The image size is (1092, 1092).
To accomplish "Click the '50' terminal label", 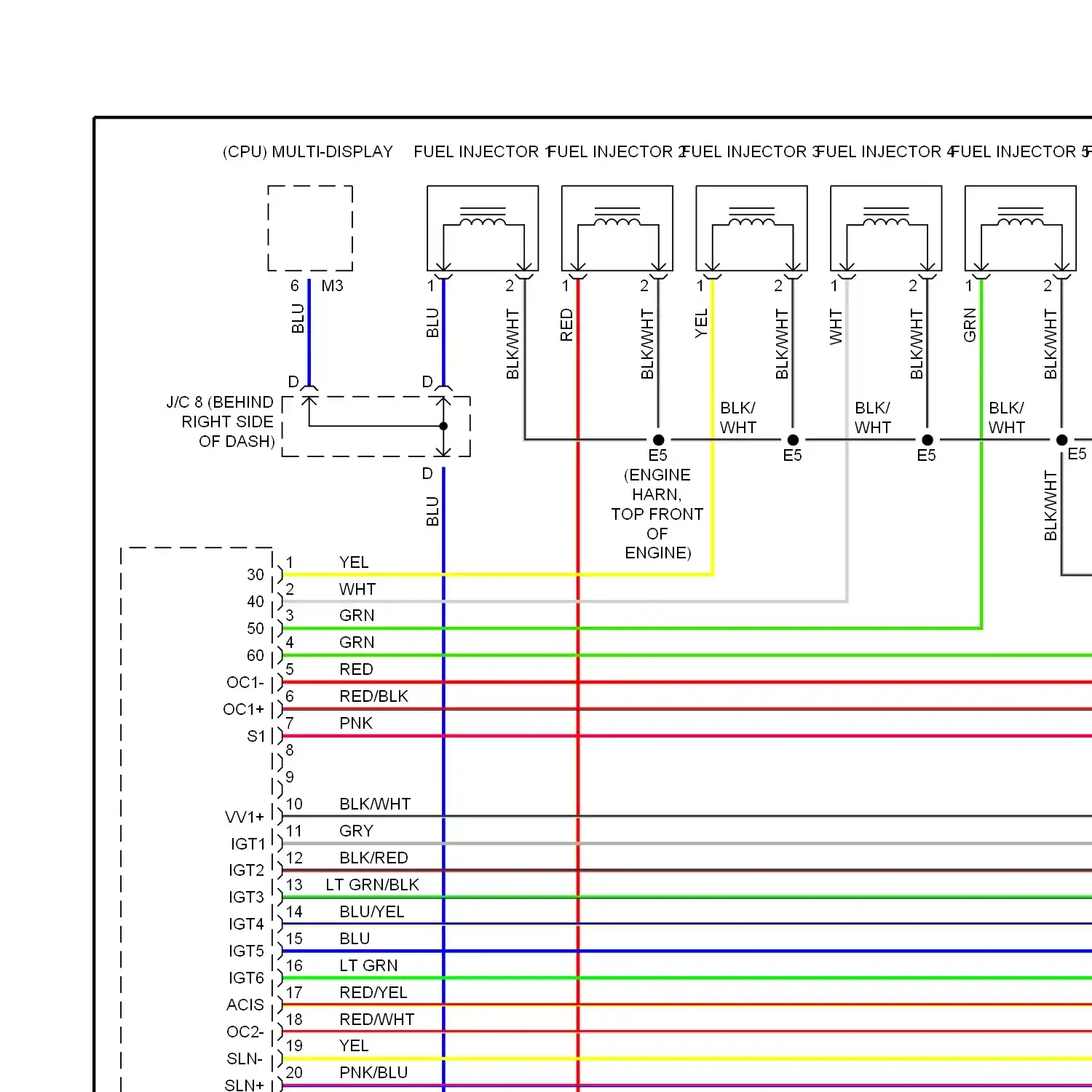I will pos(256,628).
